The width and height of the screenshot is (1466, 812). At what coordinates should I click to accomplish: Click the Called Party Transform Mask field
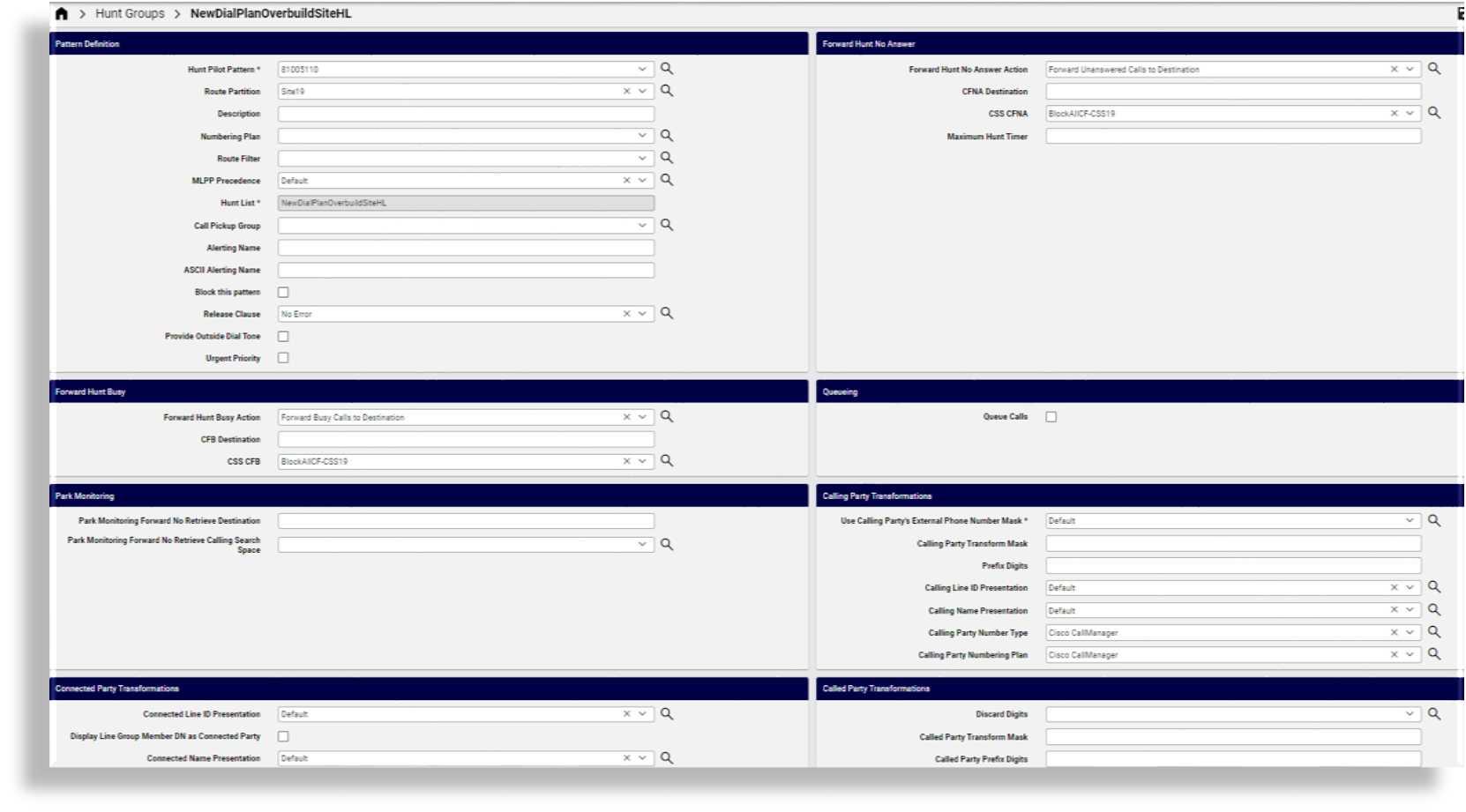[x=1233, y=737]
